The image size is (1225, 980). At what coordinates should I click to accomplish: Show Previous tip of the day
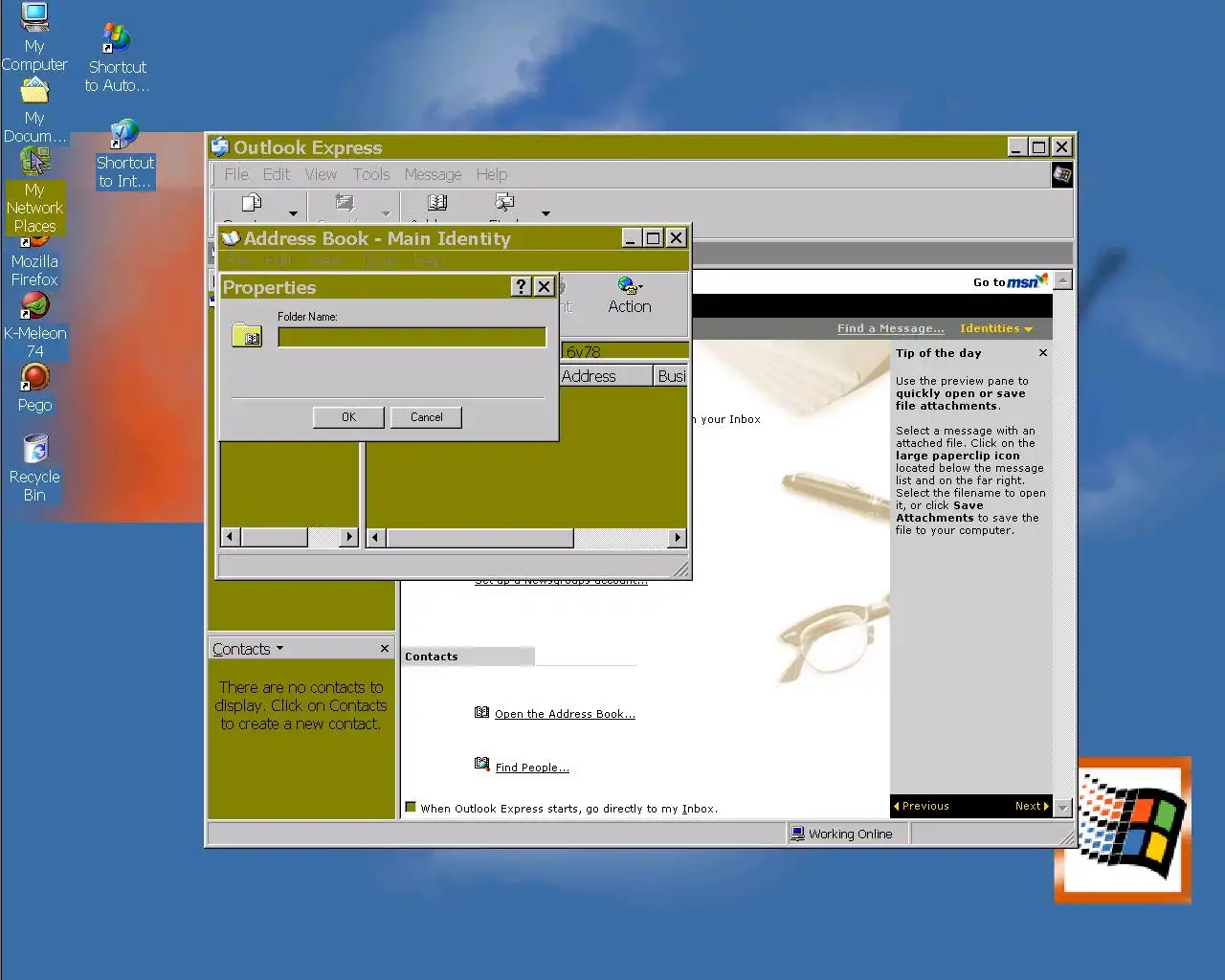pyautogui.click(x=921, y=806)
